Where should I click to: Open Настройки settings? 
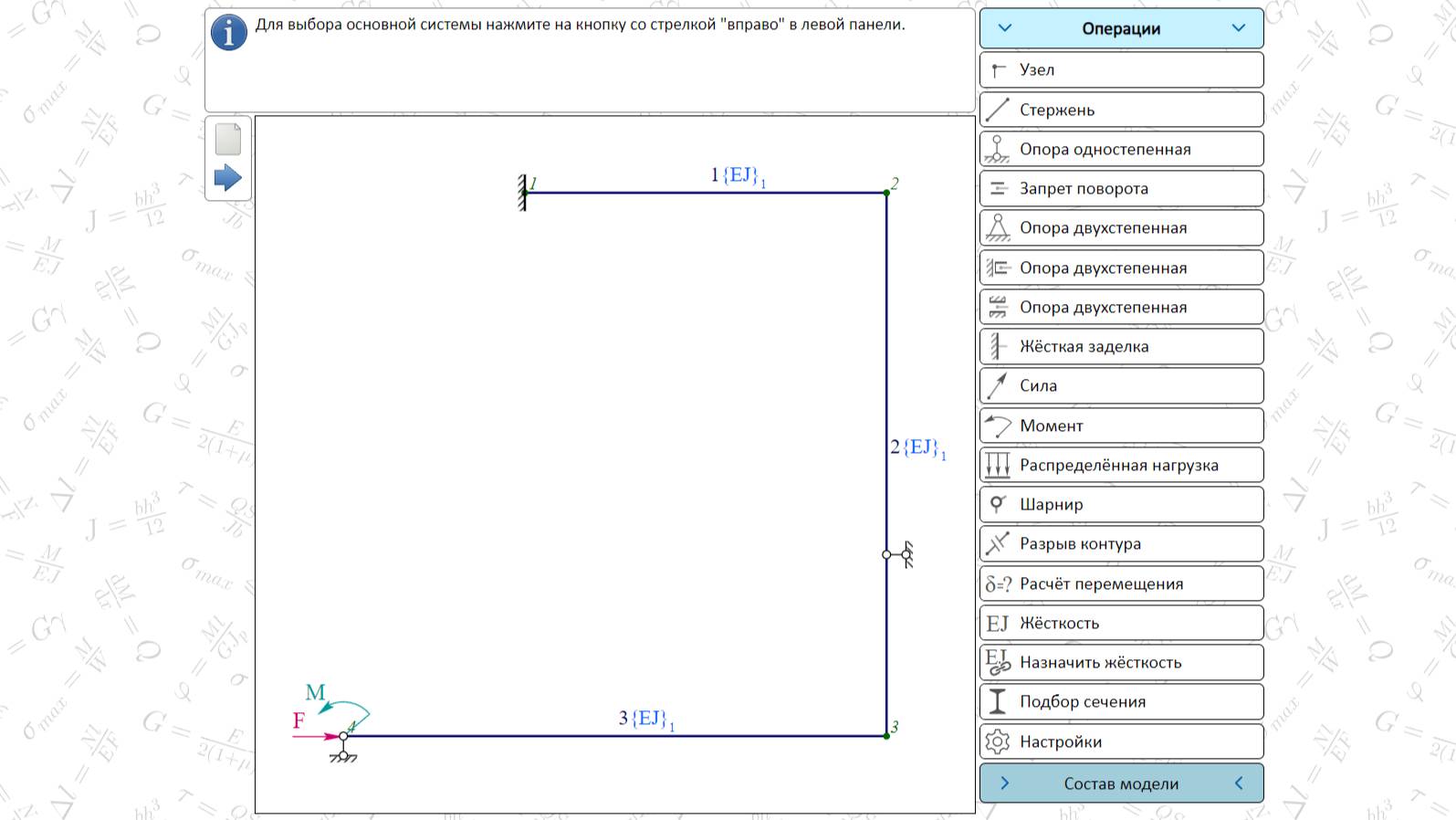1121,741
